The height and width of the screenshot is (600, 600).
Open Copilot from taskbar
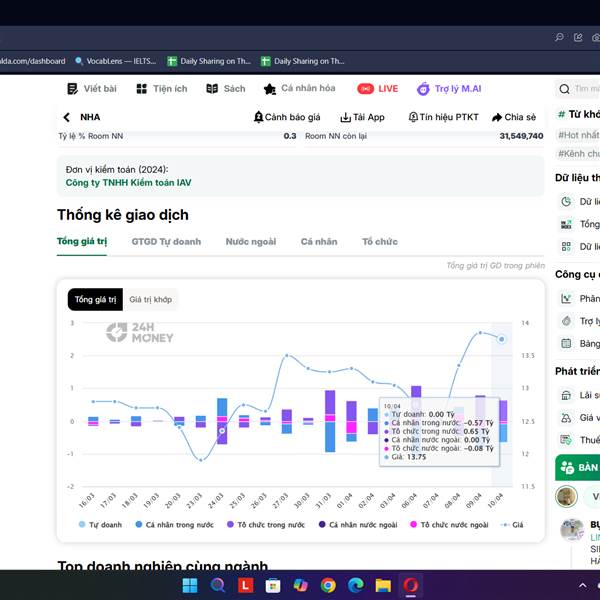tap(300, 585)
